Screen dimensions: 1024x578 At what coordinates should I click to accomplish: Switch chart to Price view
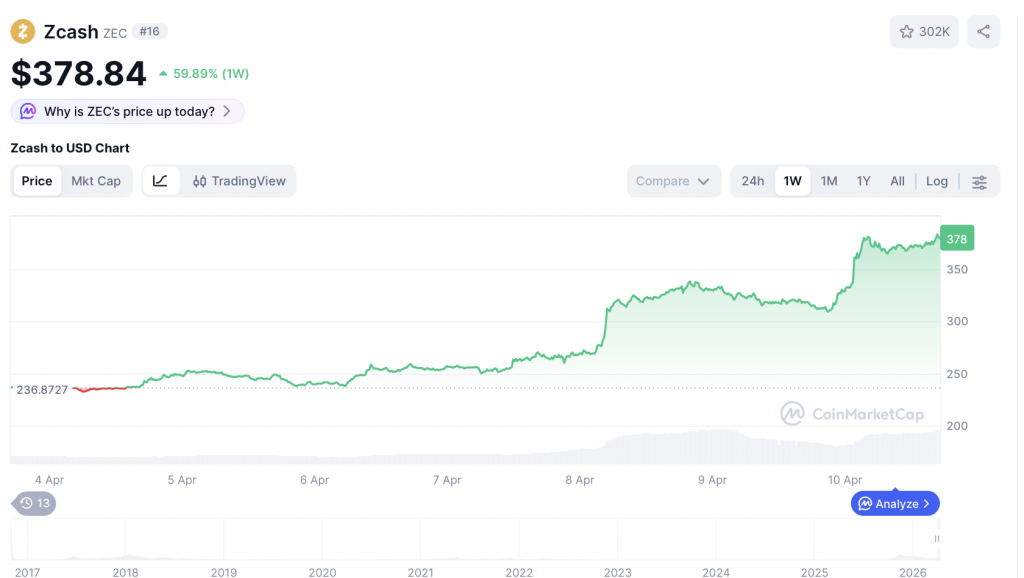pyautogui.click(x=37, y=181)
